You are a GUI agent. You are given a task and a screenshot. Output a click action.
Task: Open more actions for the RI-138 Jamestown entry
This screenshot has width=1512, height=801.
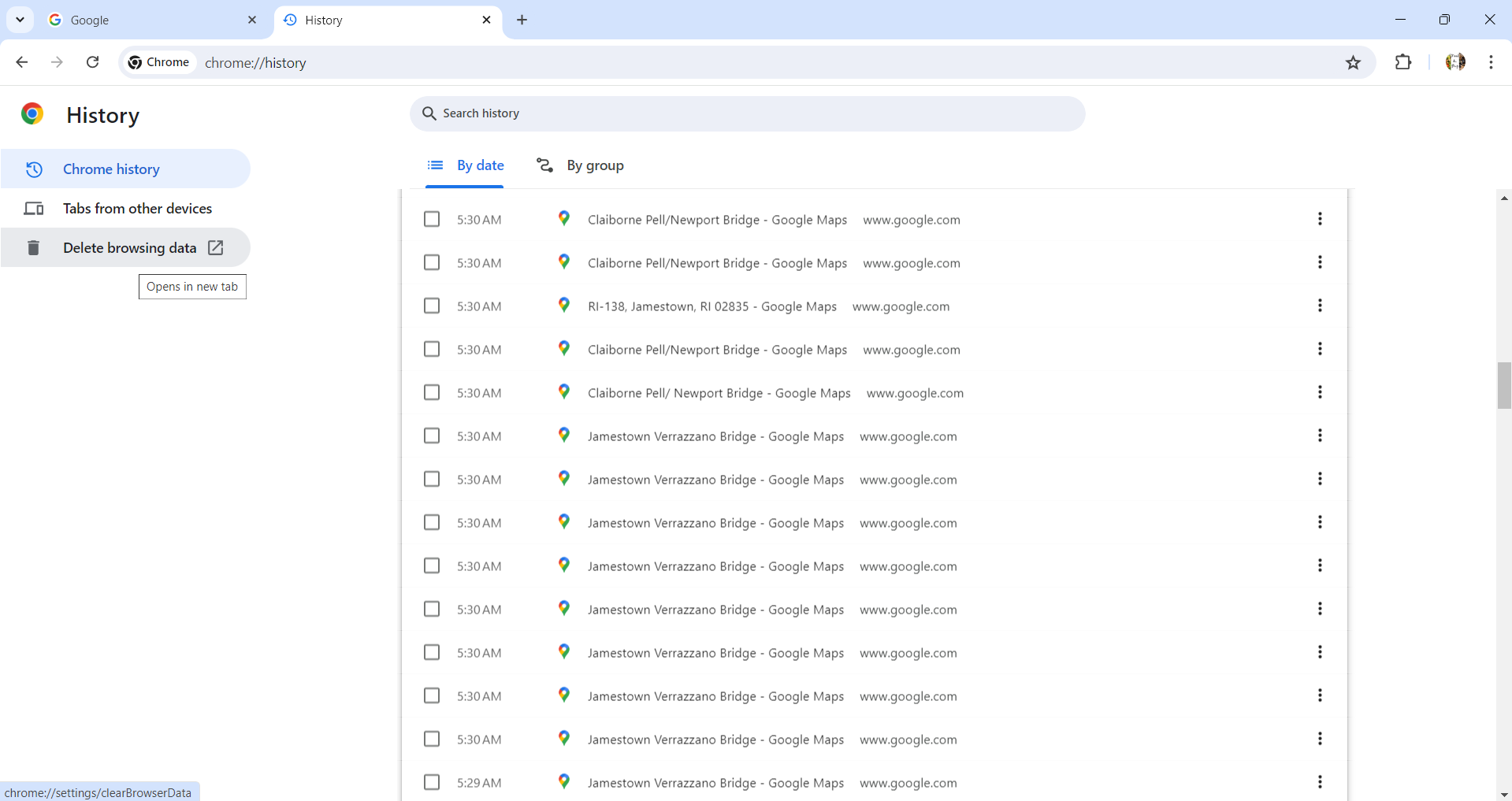point(1320,306)
